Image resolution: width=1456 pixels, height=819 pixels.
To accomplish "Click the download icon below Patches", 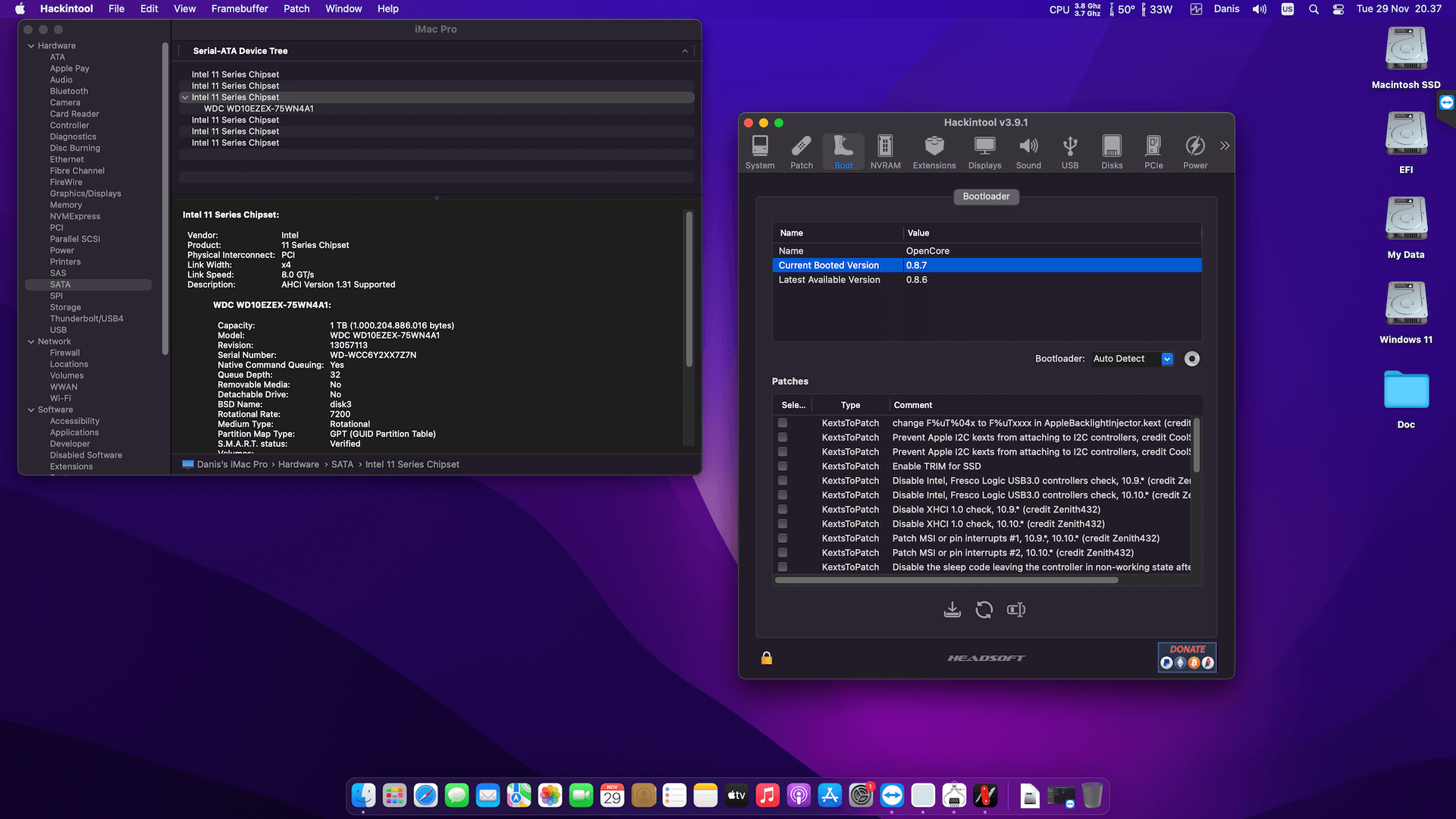I will coord(952,610).
